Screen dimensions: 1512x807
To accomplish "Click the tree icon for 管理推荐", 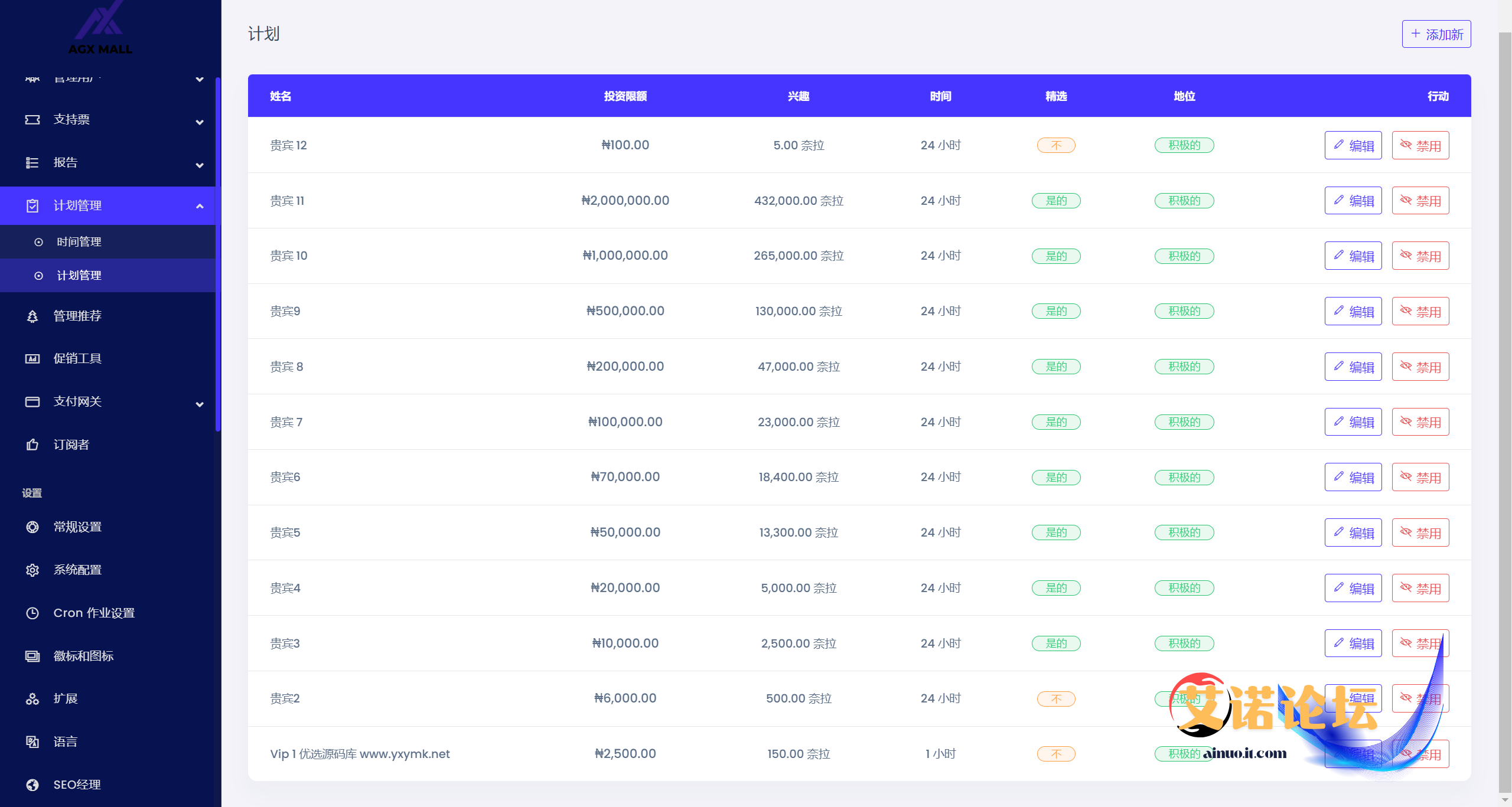I will (x=32, y=316).
